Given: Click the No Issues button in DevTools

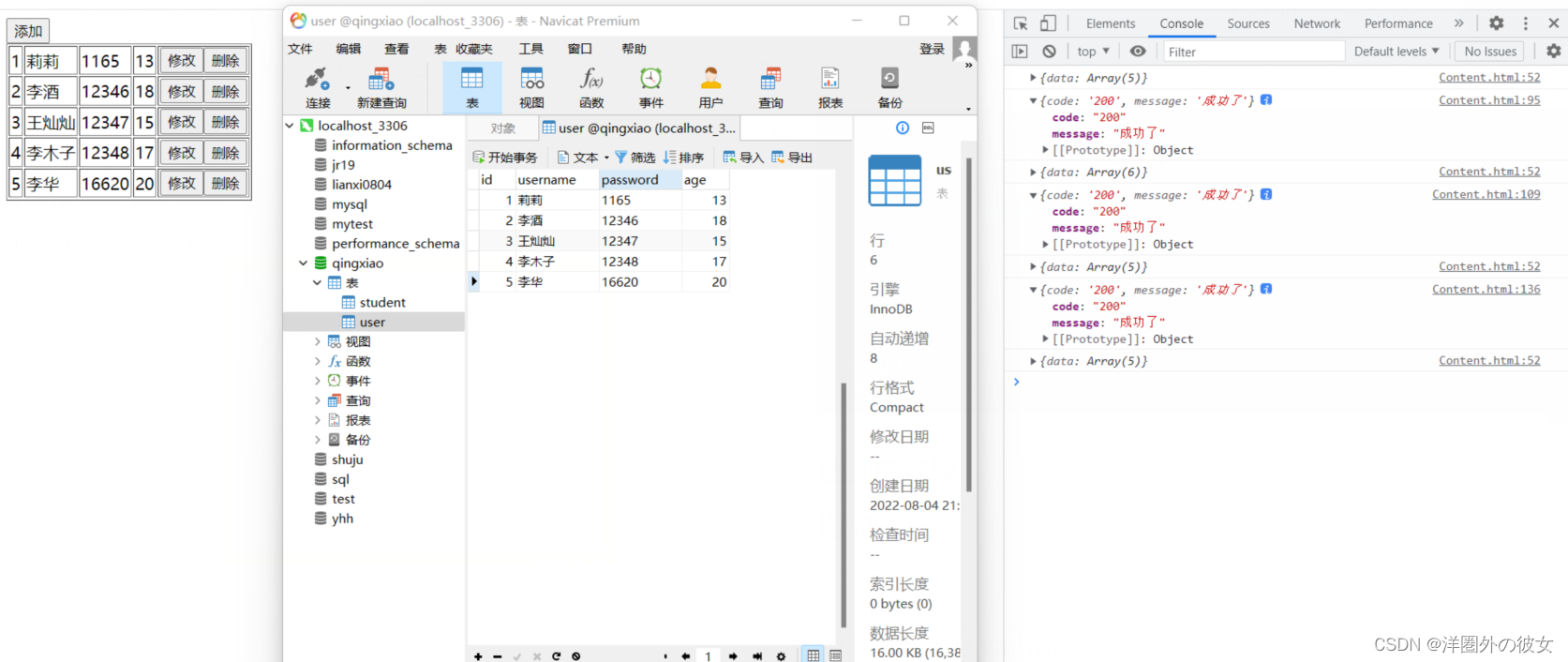Looking at the screenshot, I should [1490, 52].
